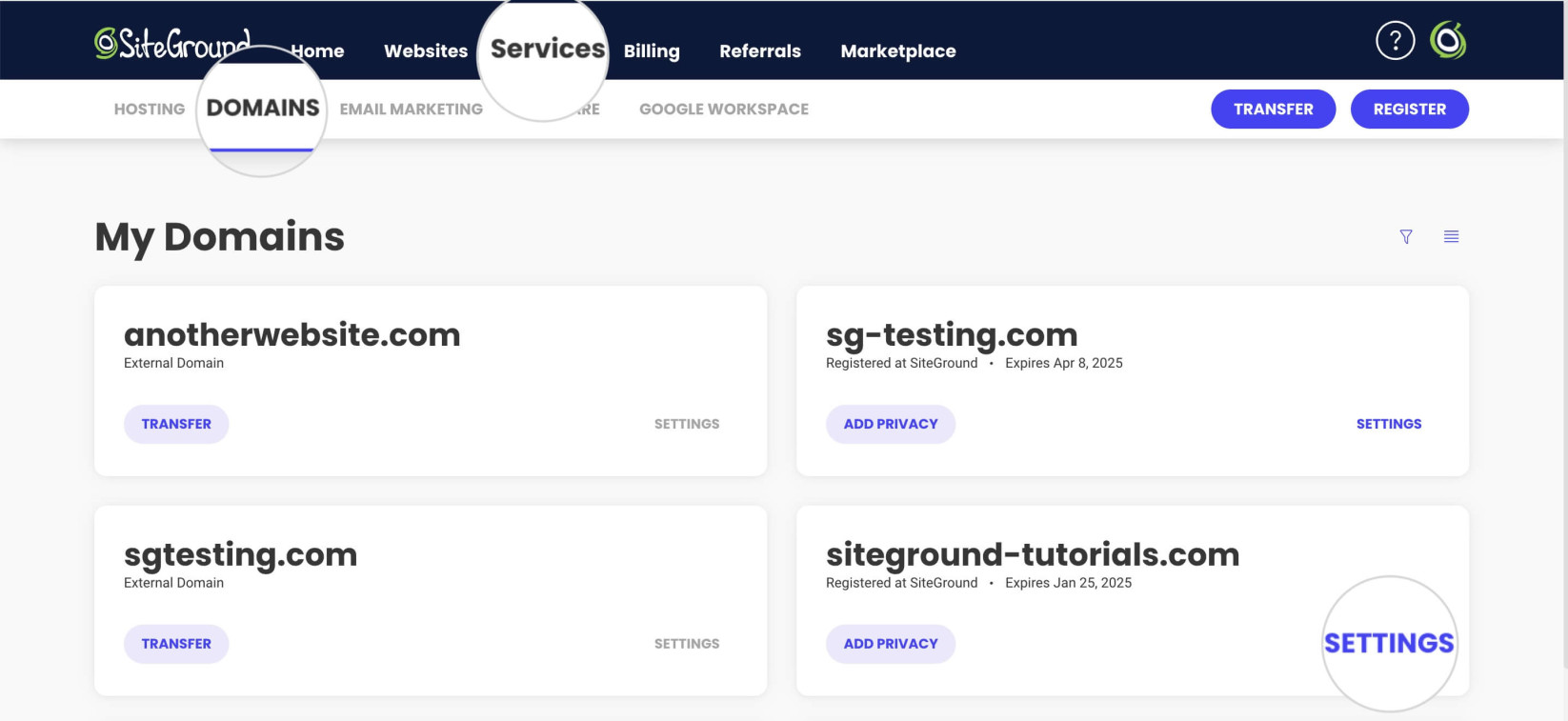The image size is (1568, 721).
Task: Go to Home in top navigation
Action: 317,50
